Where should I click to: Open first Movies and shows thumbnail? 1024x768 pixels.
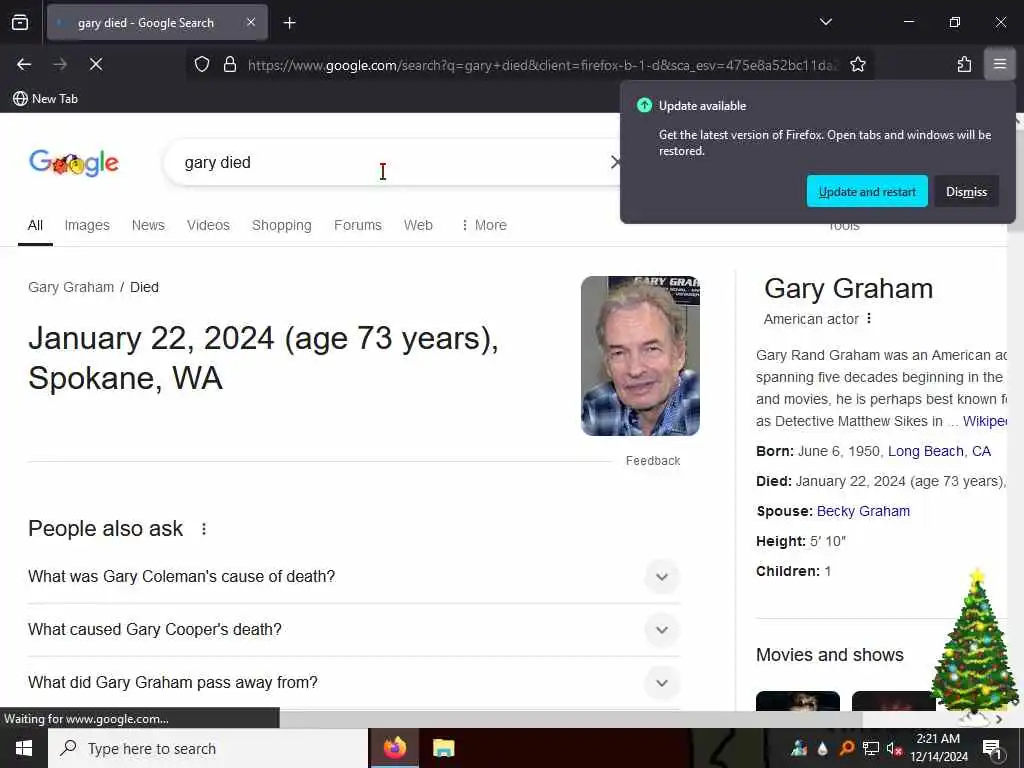point(797,701)
